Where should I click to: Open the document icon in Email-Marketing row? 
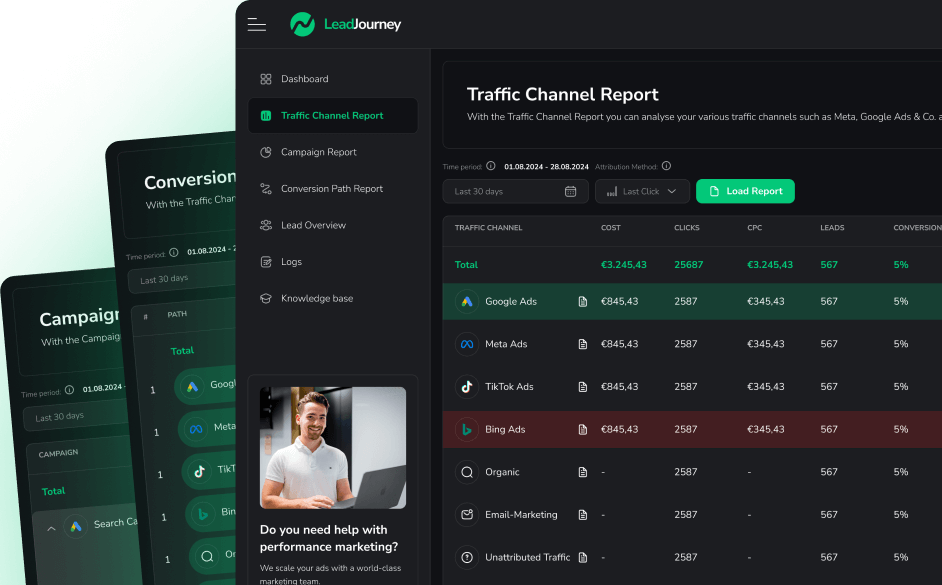tap(583, 515)
